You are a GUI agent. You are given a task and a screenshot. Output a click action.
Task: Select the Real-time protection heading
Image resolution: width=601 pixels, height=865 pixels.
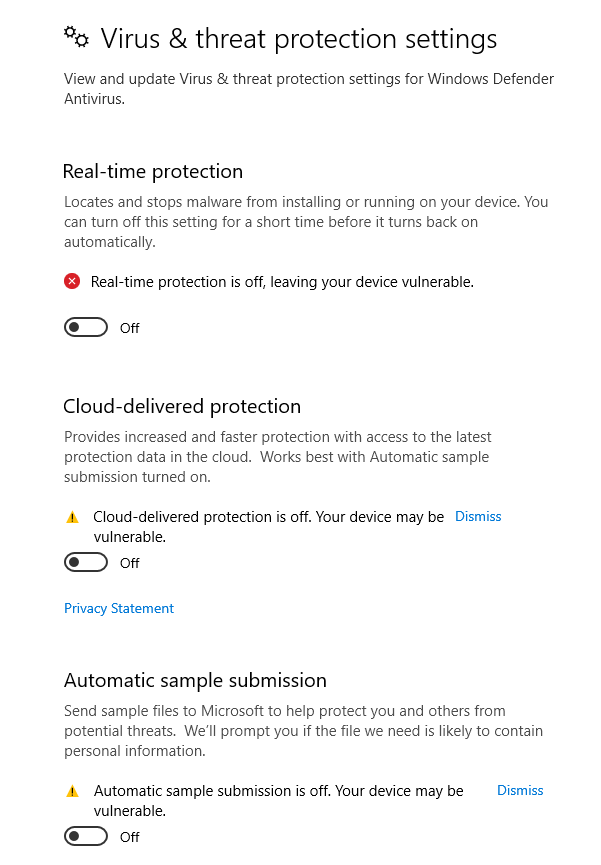click(153, 171)
